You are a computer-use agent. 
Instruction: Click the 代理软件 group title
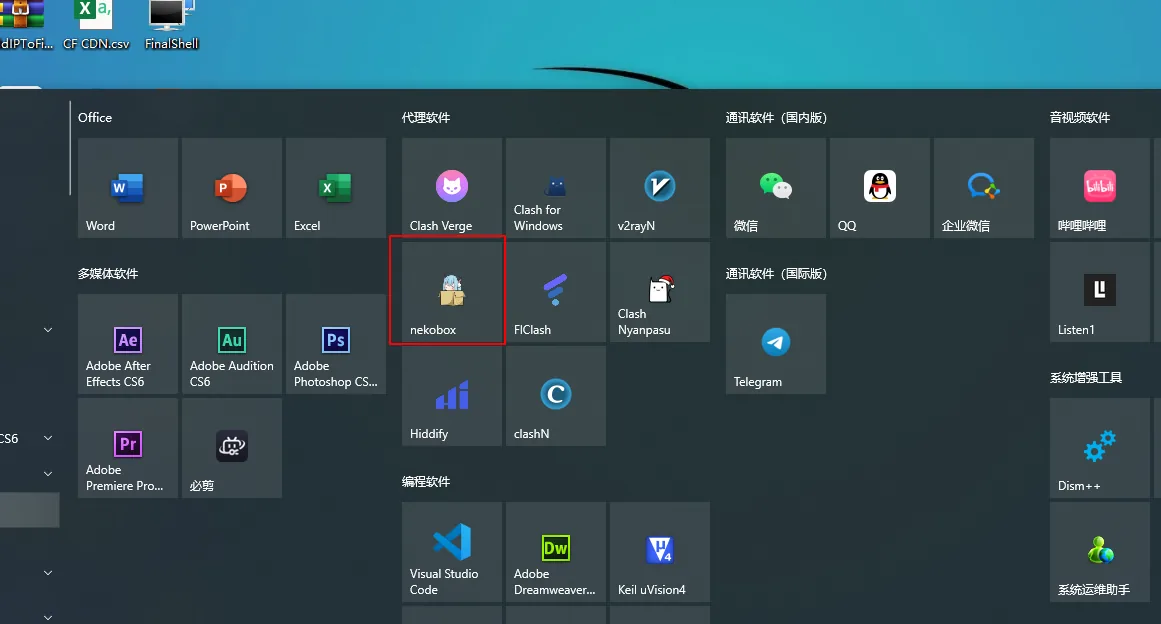point(426,118)
